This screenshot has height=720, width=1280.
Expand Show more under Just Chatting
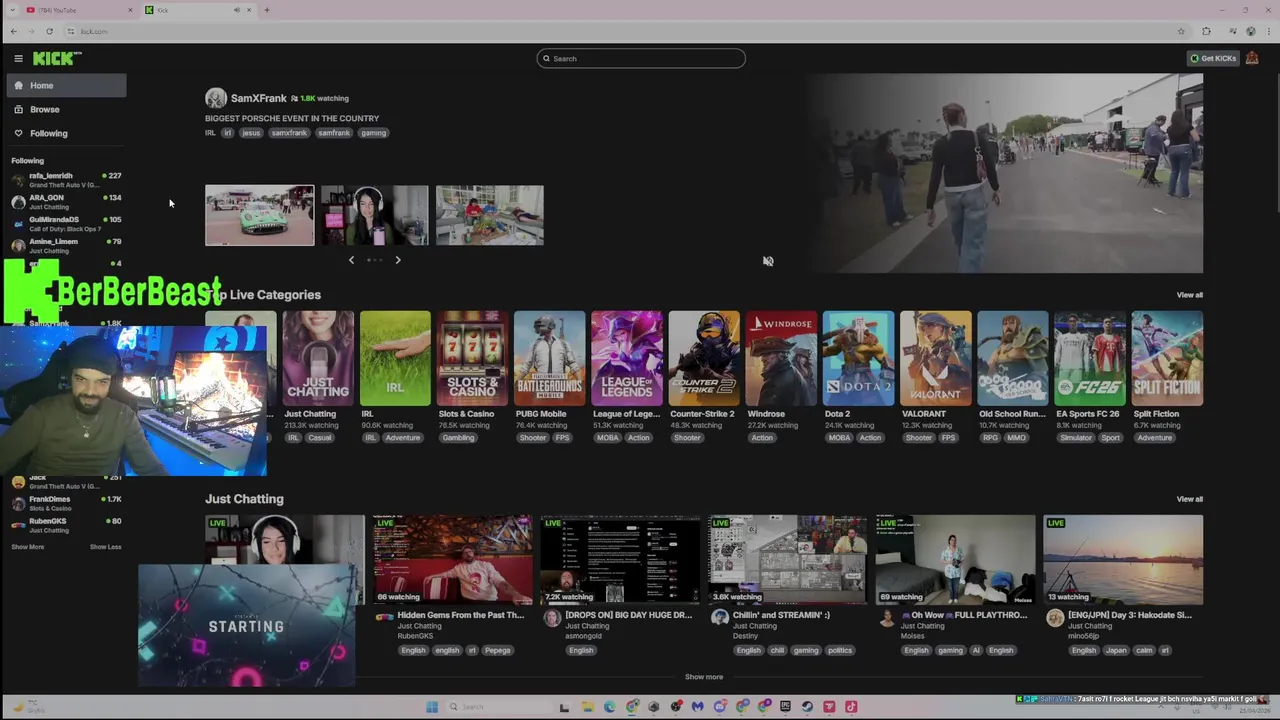(704, 677)
